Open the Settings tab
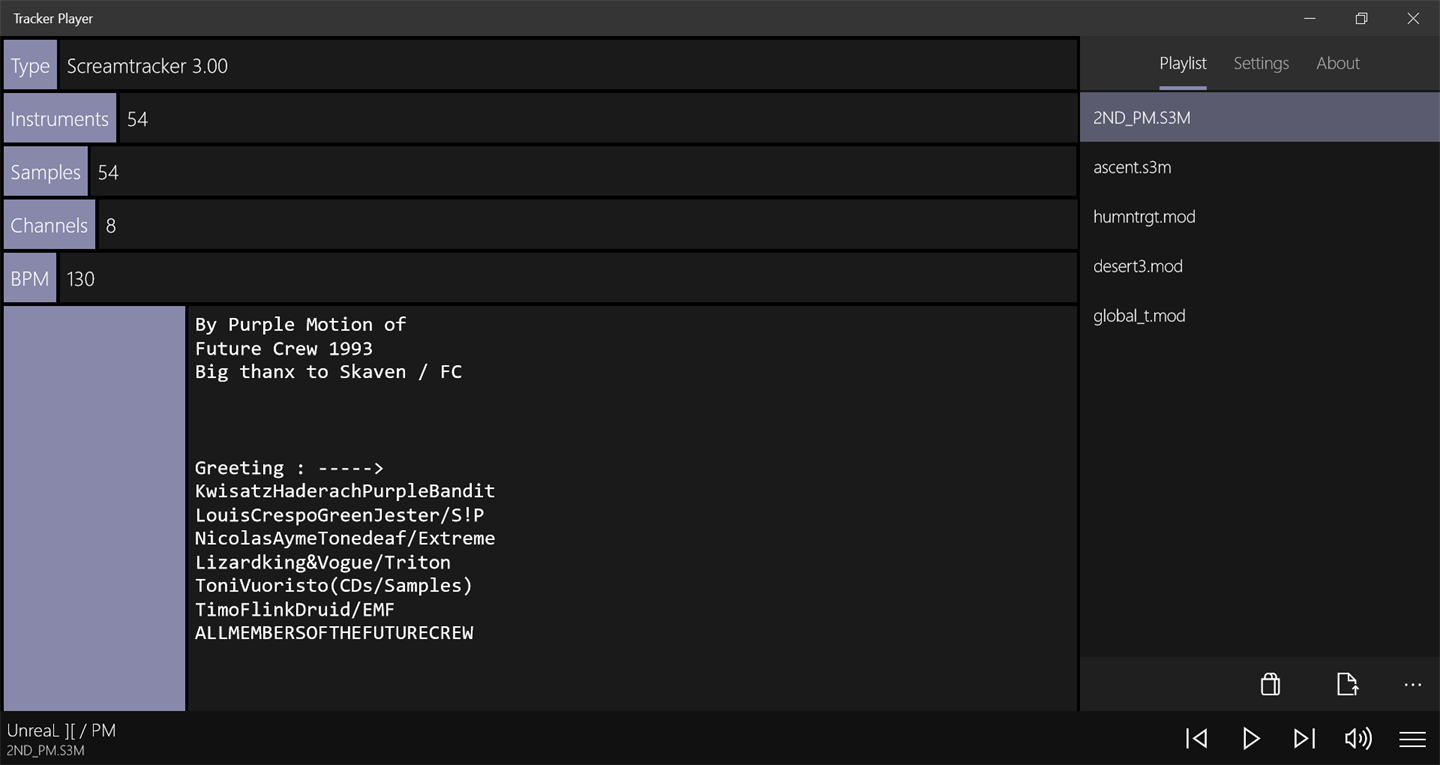The width and height of the screenshot is (1440, 765). (1261, 63)
